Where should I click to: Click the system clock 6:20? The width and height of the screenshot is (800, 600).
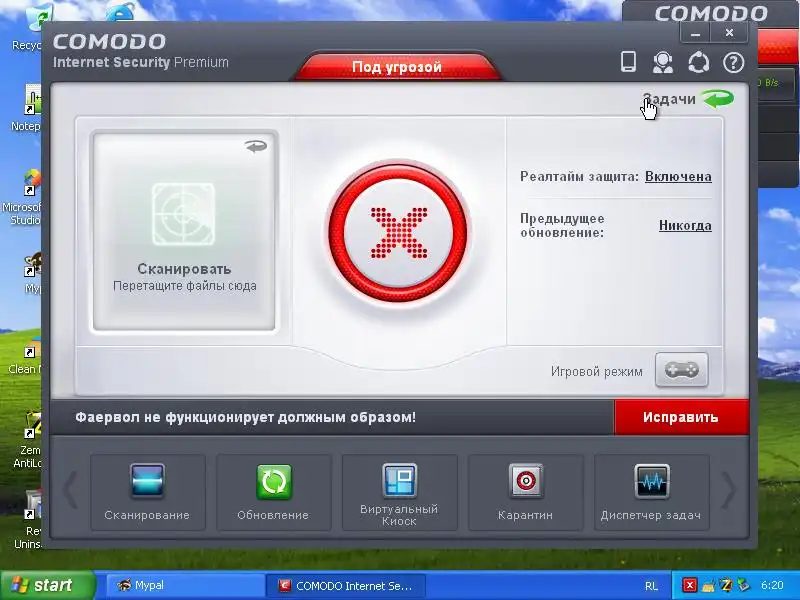(x=772, y=585)
